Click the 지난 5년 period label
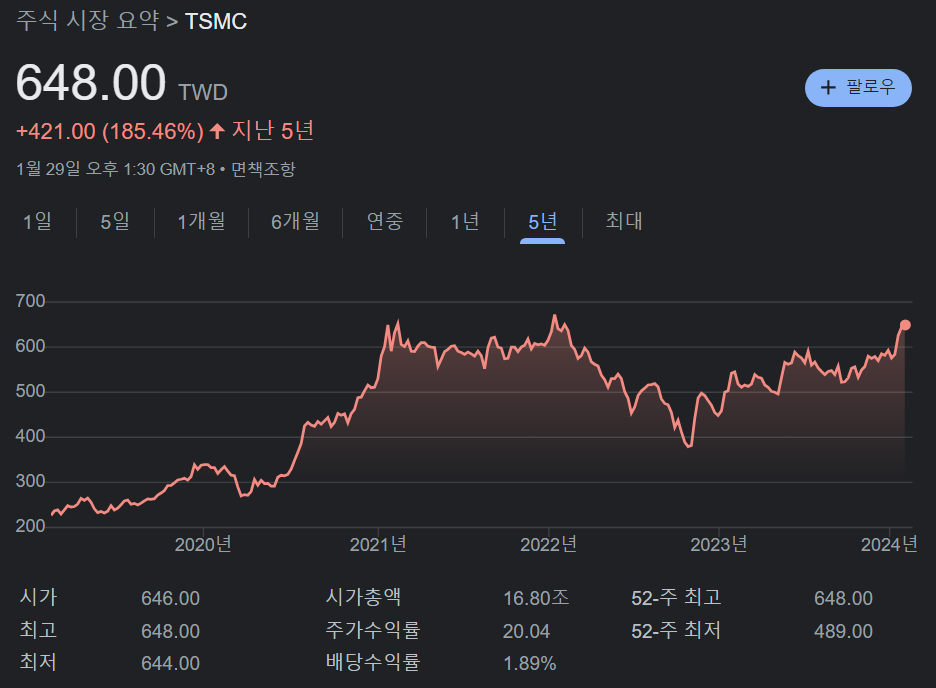936x688 pixels. (273, 131)
